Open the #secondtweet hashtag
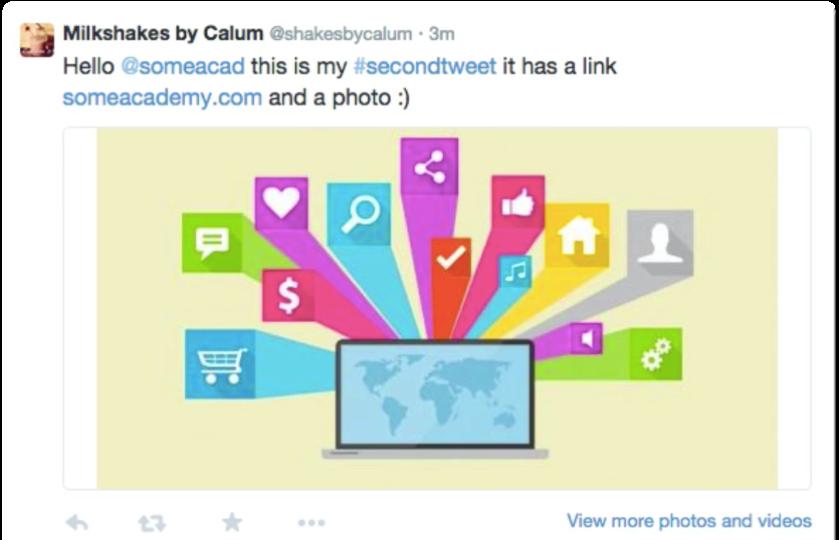 pyautogui.click(x=425, y=66)
